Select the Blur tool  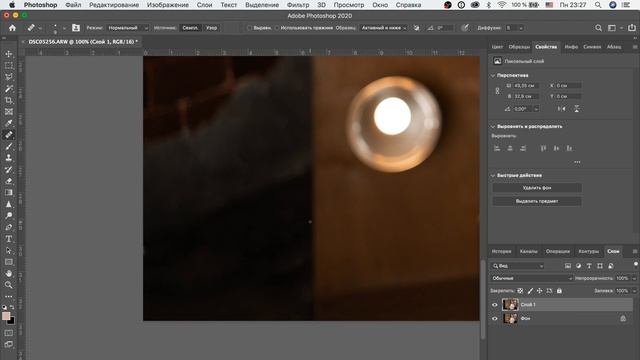9,204
